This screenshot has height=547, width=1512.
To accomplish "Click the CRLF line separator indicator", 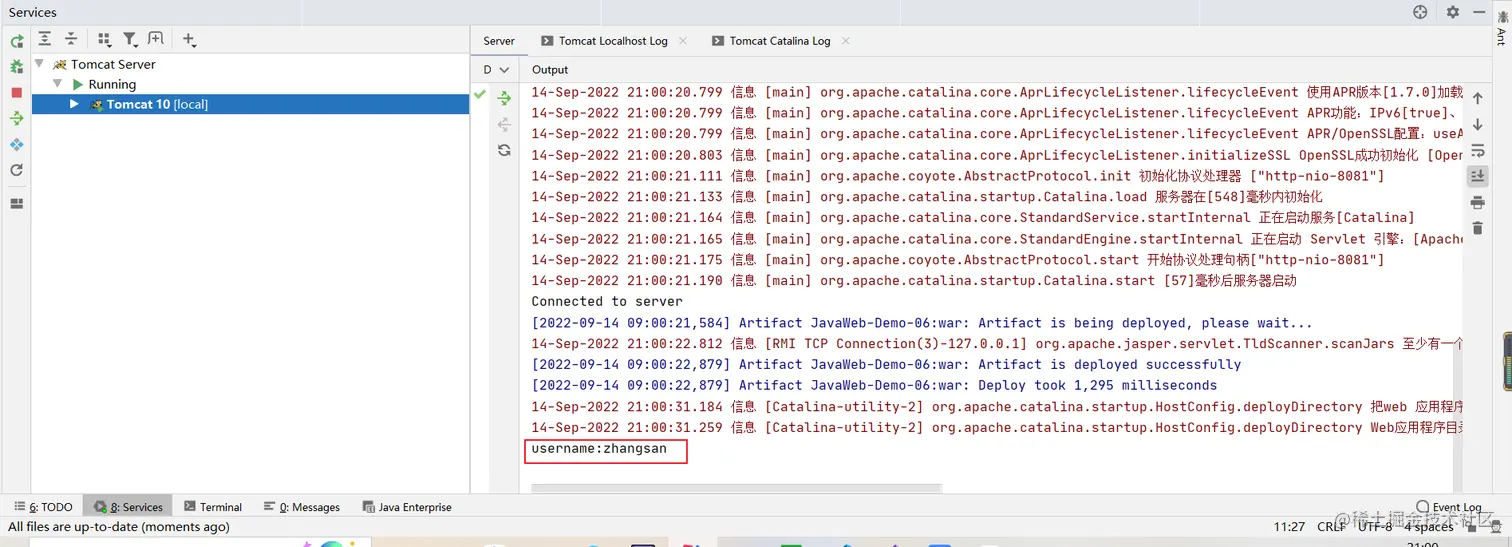I will click(1331, 526).
